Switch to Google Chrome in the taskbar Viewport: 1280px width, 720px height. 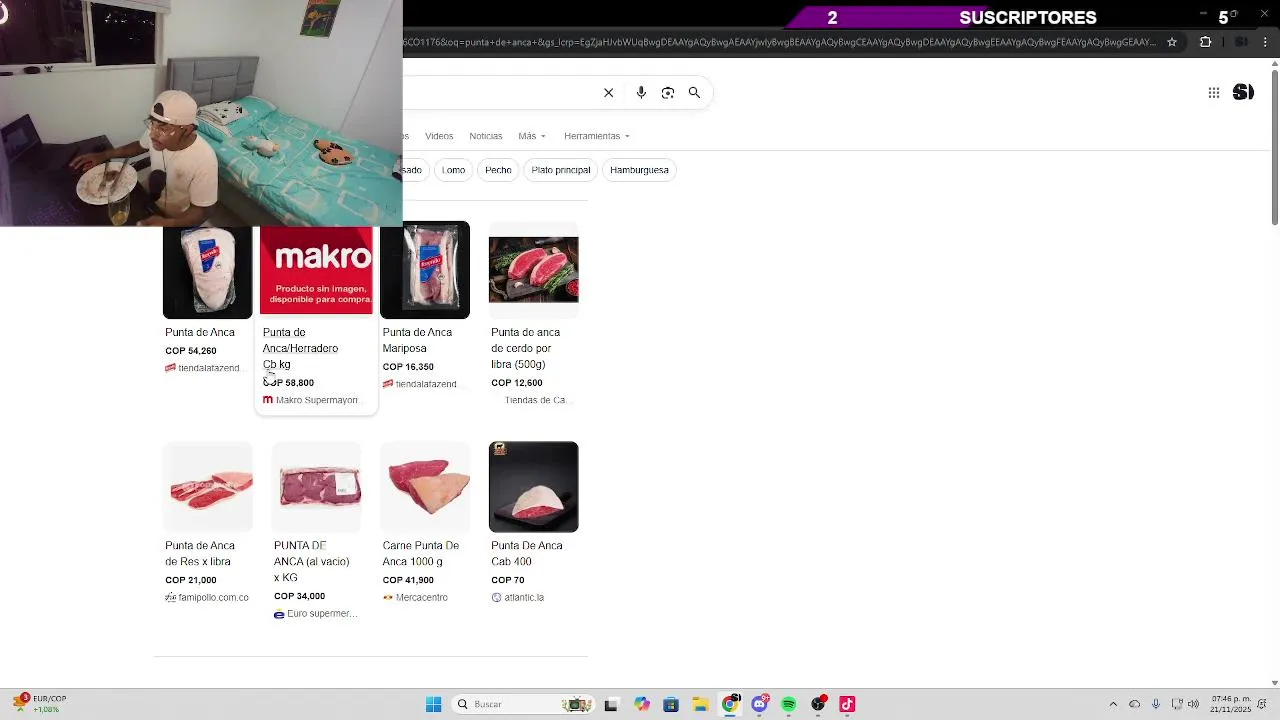tap(730, 704)
